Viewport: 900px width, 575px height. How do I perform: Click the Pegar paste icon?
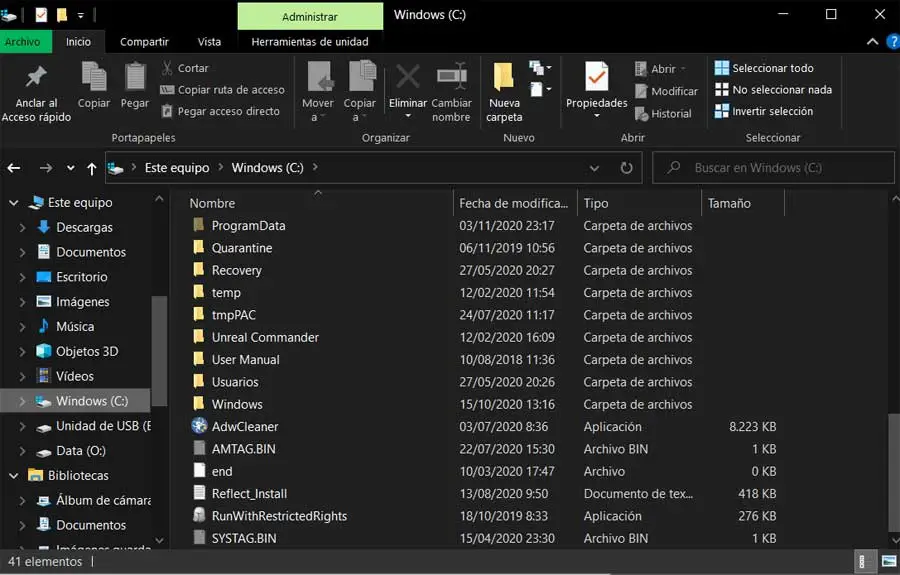[x=135, y=85]
